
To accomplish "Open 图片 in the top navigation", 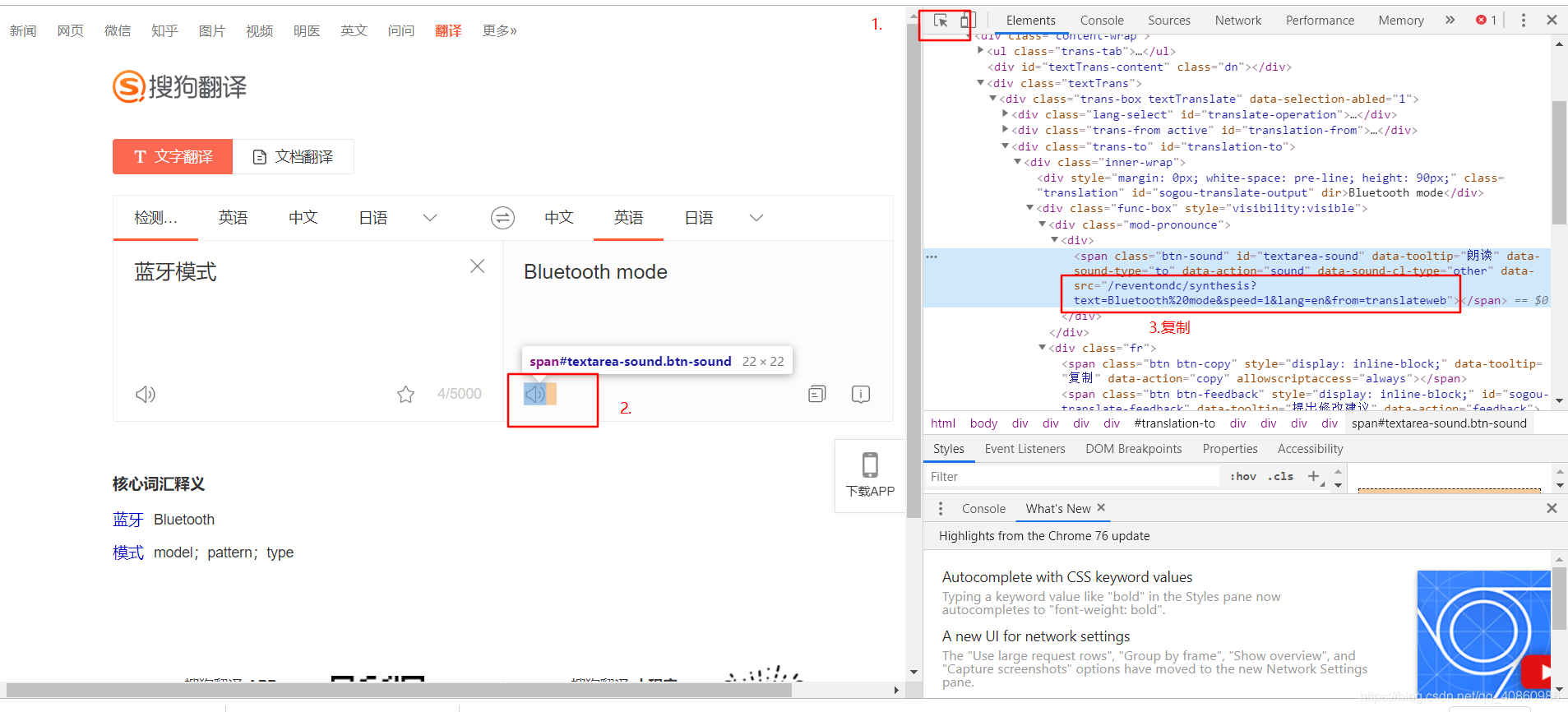I will (x=212, y=30).
